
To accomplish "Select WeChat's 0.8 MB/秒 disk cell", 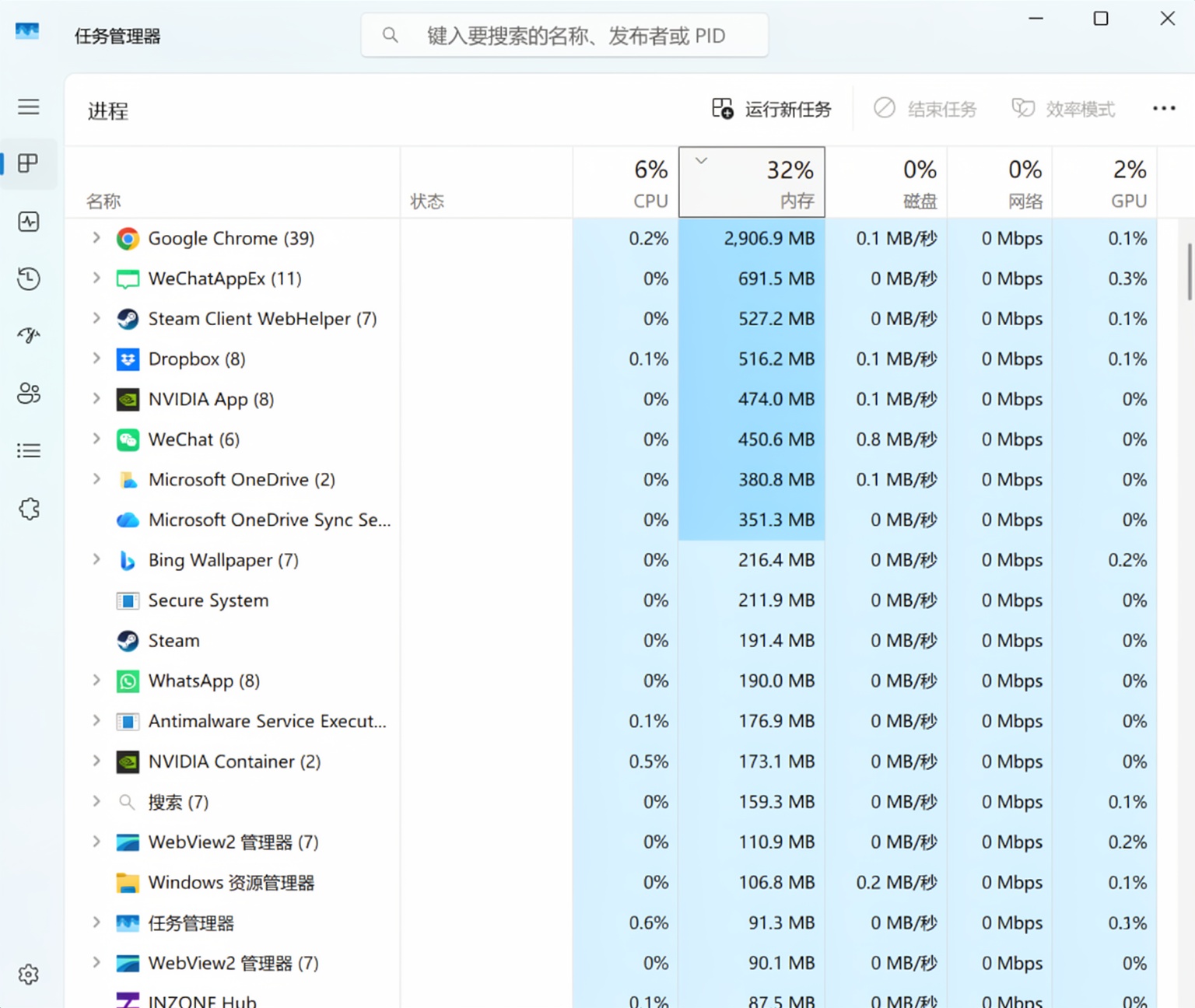I will (886, 439).
